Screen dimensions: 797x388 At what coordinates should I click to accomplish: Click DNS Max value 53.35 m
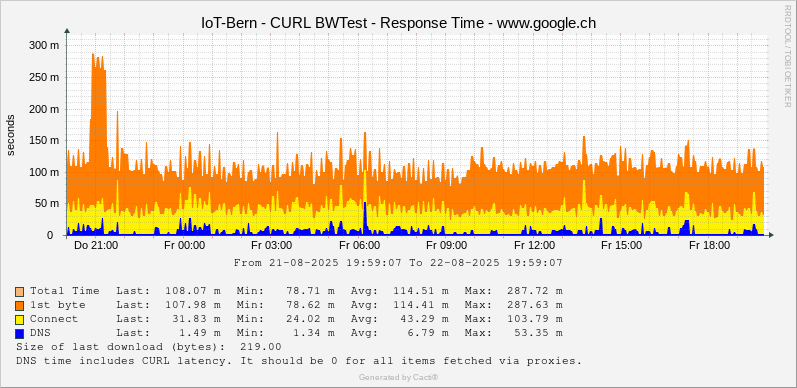tap(539, 333)
